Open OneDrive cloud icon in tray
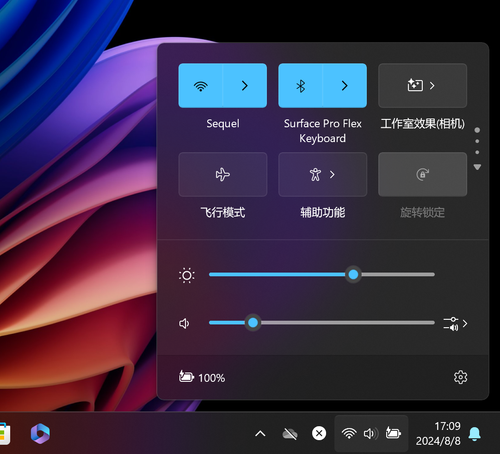Screen dimensions: 500x454 coord(290,434)
